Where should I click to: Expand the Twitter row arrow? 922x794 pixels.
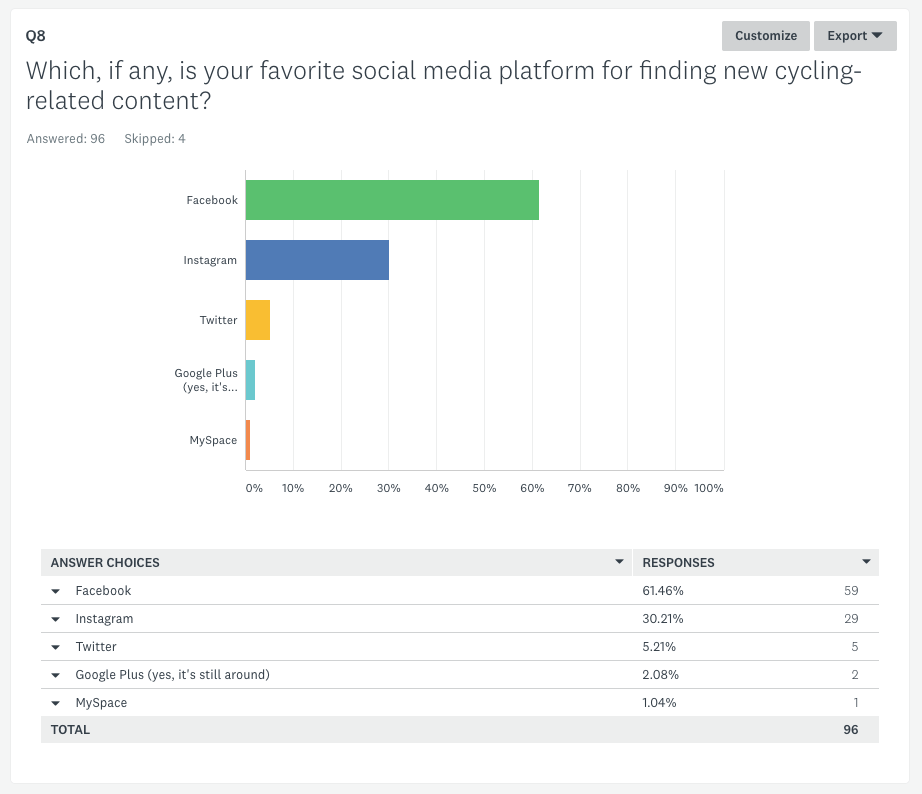[56, 647]
